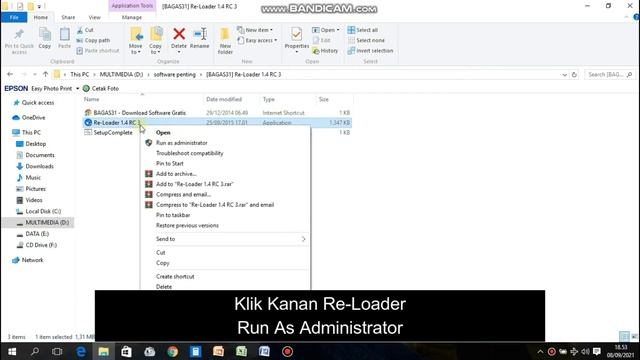Open Microsoft Edge from taskbar

(81, 351)
